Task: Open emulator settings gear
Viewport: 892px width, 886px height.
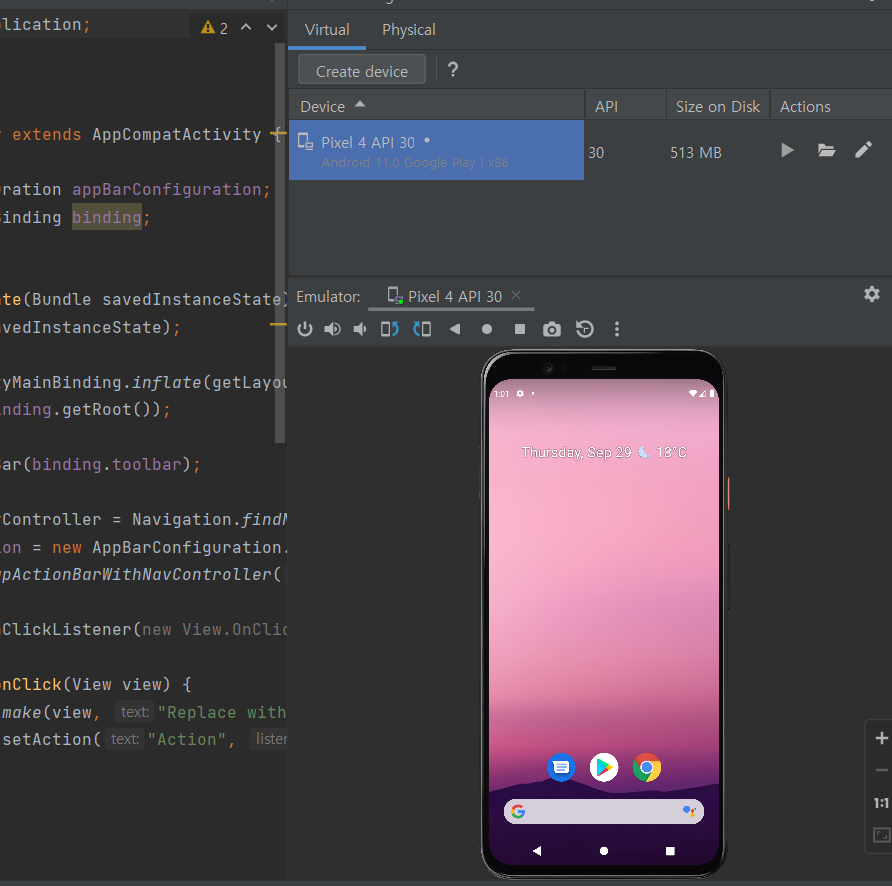Action: coord(872,294)
